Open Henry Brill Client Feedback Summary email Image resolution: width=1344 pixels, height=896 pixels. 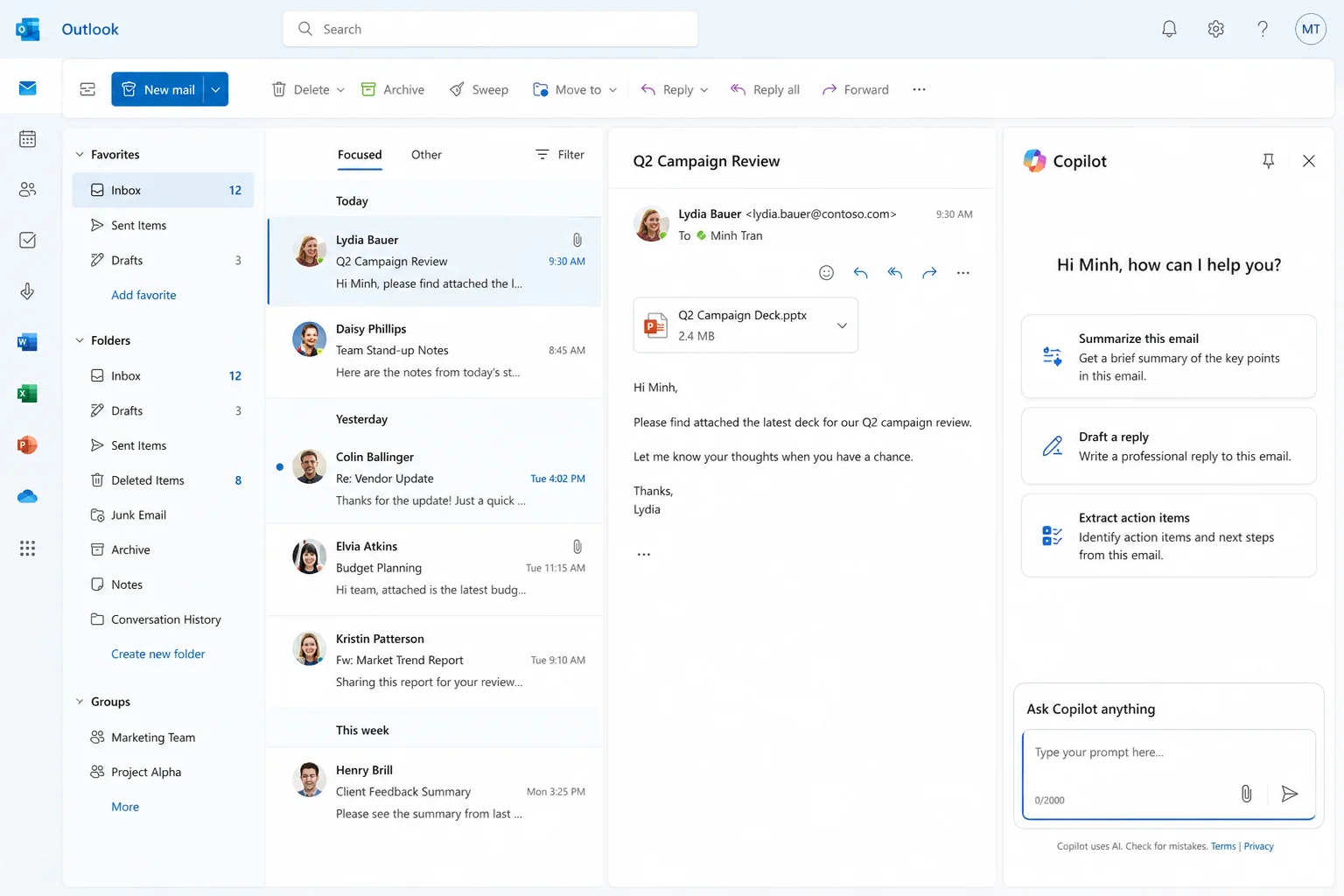click(x=435, y=792)
